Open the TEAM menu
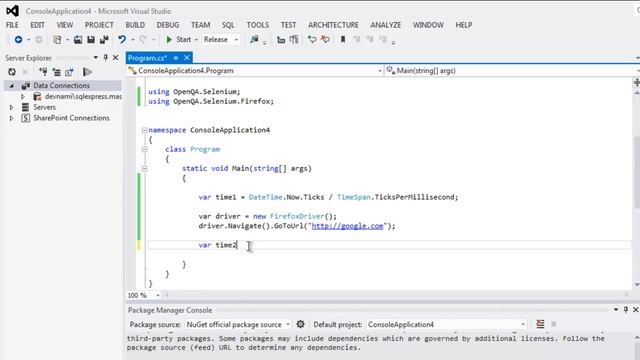Screen dimensions: 640x360 (201, 25)
